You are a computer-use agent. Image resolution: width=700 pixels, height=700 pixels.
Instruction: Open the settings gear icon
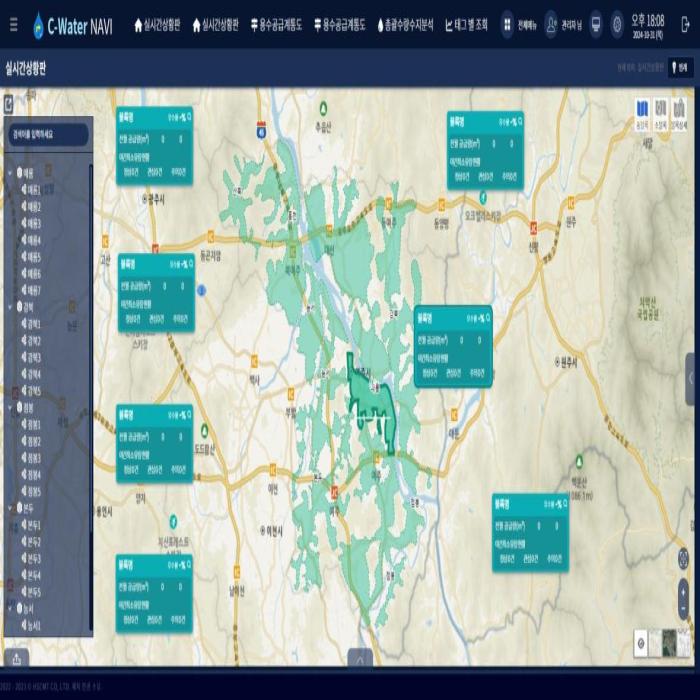[617, 25]
